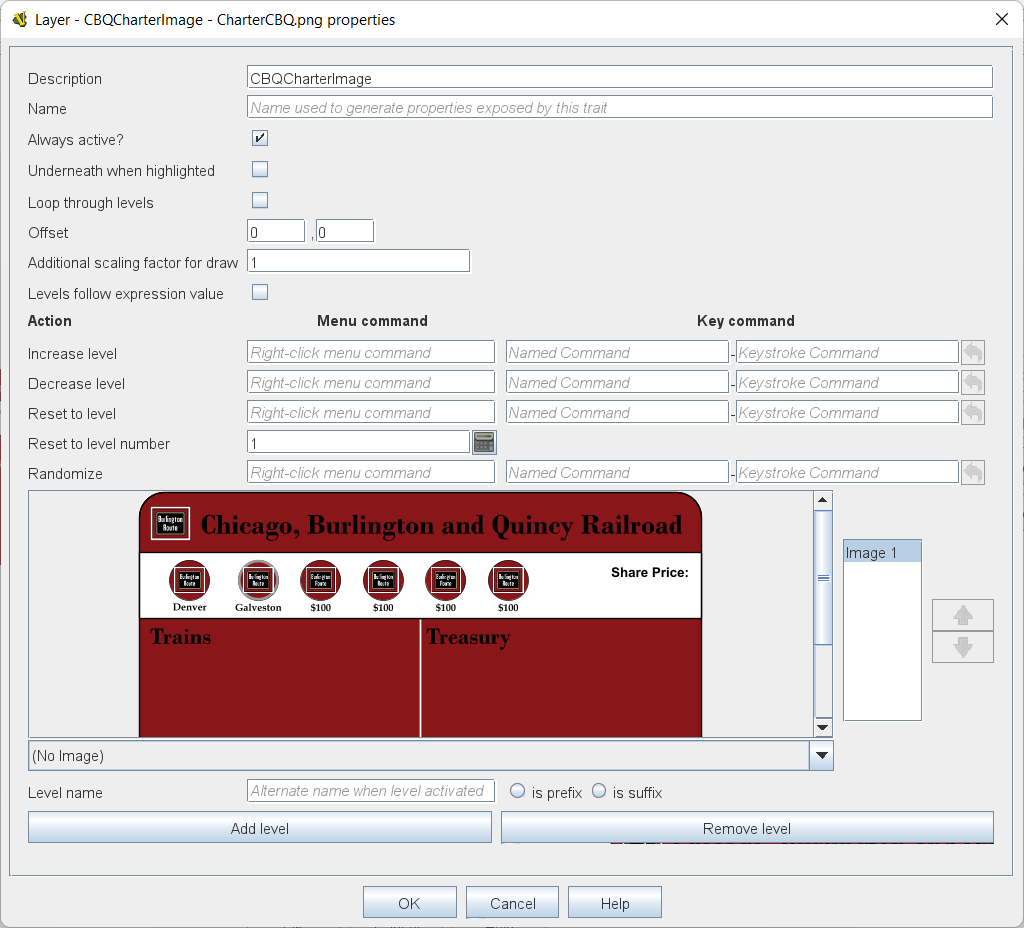Click the Description field containing CBQCharterImage
The image size is (1024, 928).
(620, 78)
